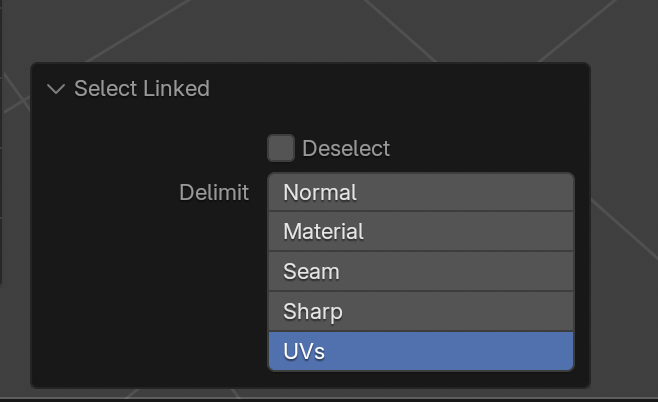Click the blank area below Delimit label

coord(150,290)
